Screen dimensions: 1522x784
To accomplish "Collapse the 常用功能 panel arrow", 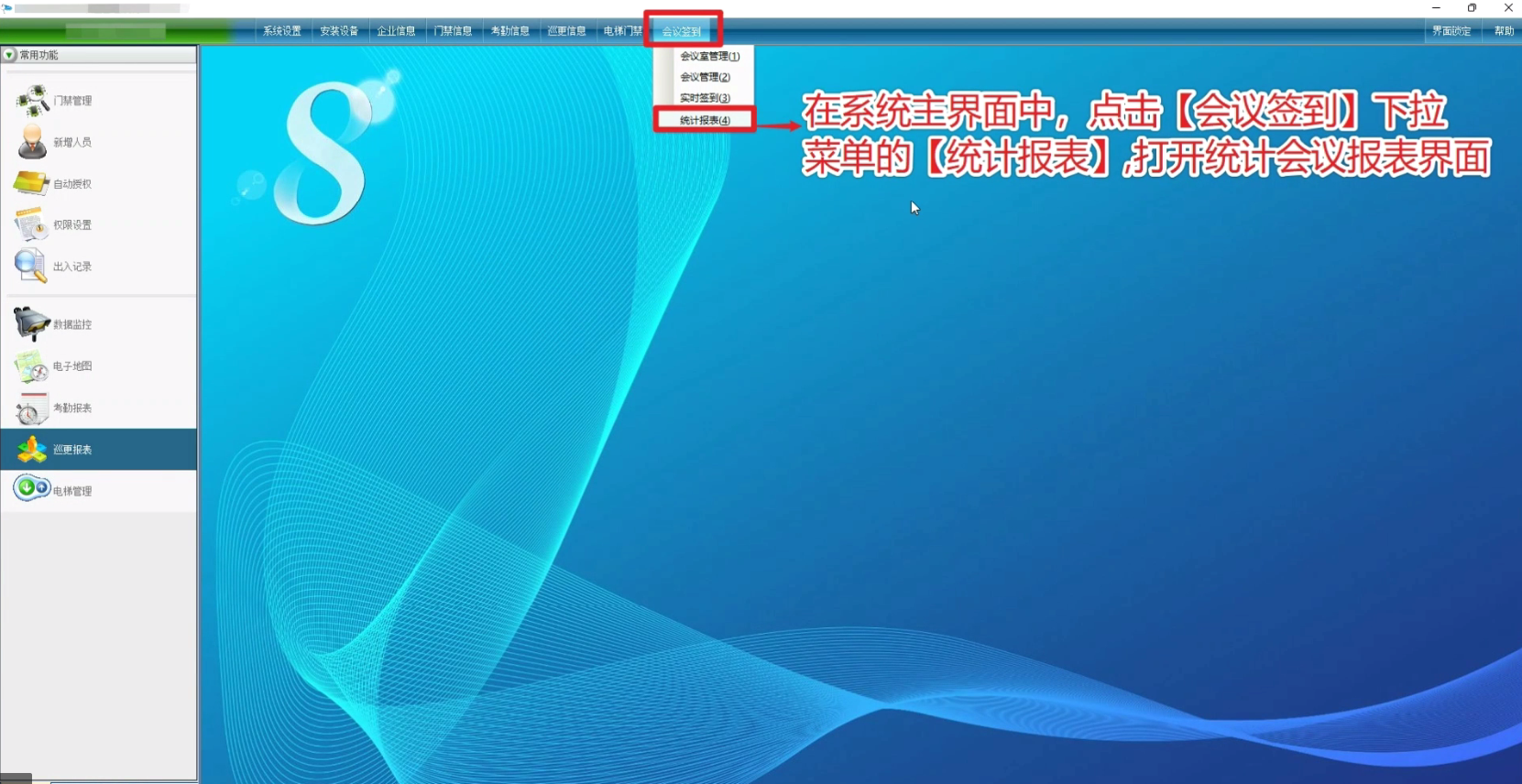I will pos(9,55).
